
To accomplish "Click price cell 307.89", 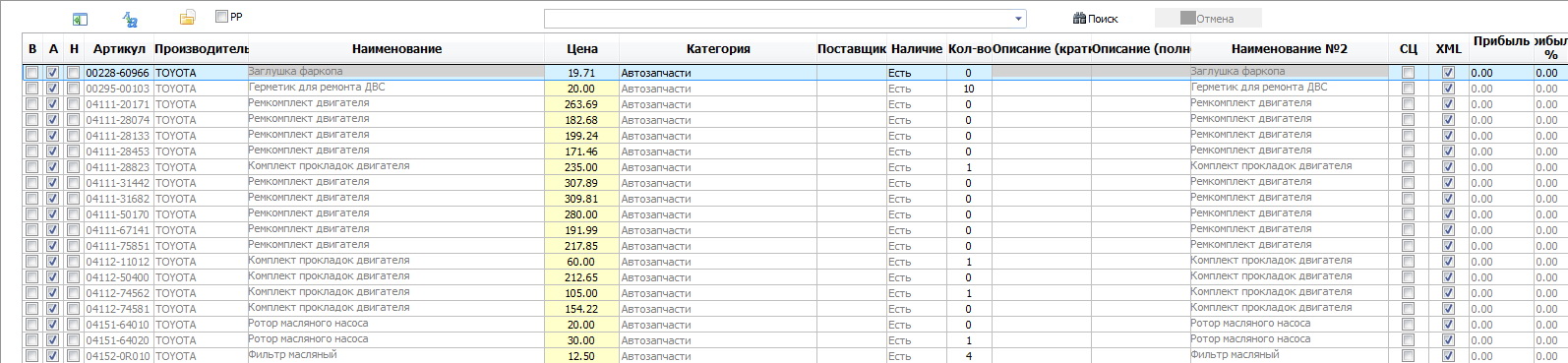I will tap(581, 183).
